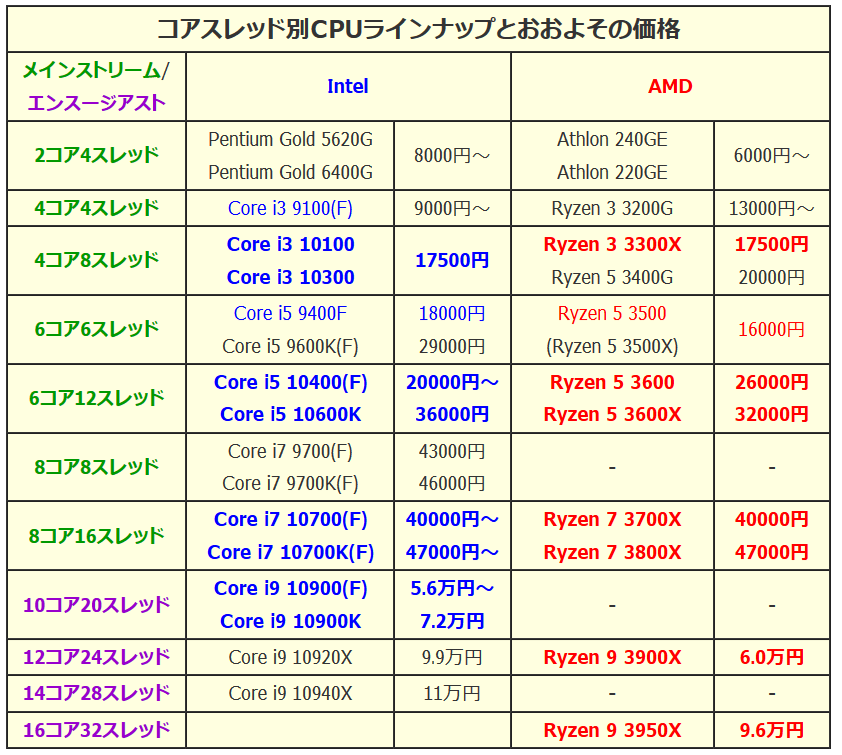Viewport: 842px width, 755px height.
Task: Click the Core i5 10600K entry
Action: click(x=291, y=414)
